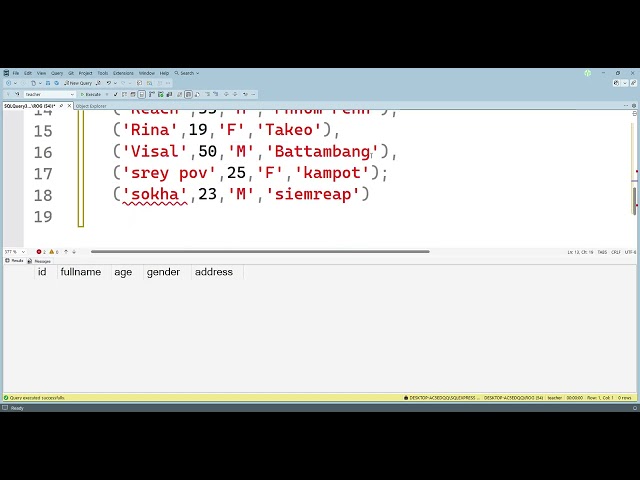Image resolution: width=640 pixels, height=480 pixels.
Task: Click the change connection icon
Action: (x=17, y=94)
